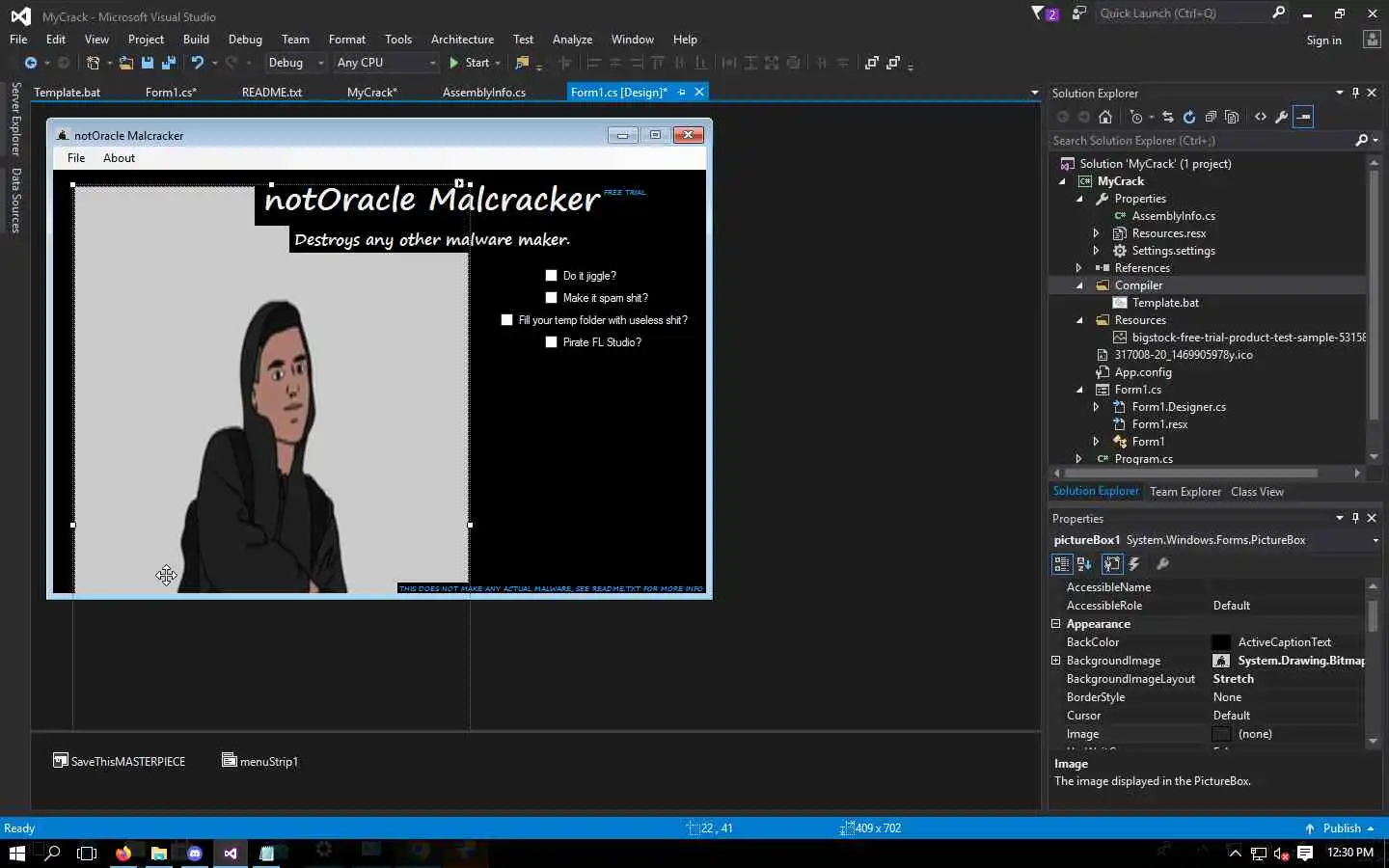Go Home in Solution Explorer toolbar
The image size is (1389, 868).
coord(1105,117)
